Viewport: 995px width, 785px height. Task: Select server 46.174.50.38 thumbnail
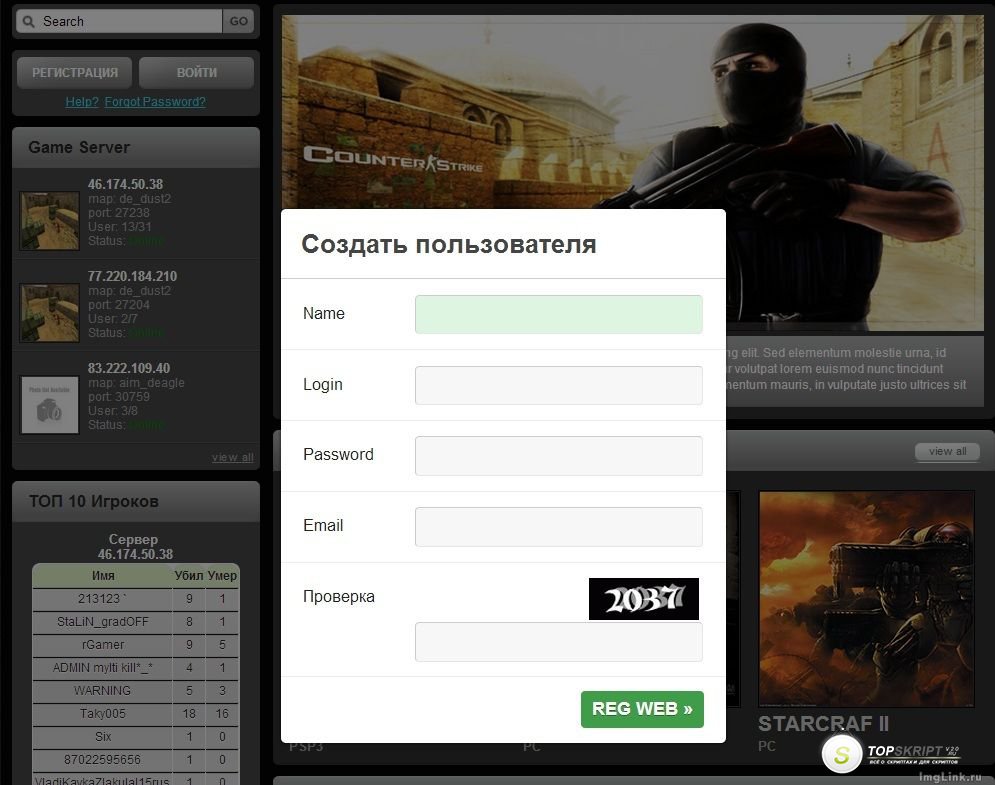(x=49, y=221)
